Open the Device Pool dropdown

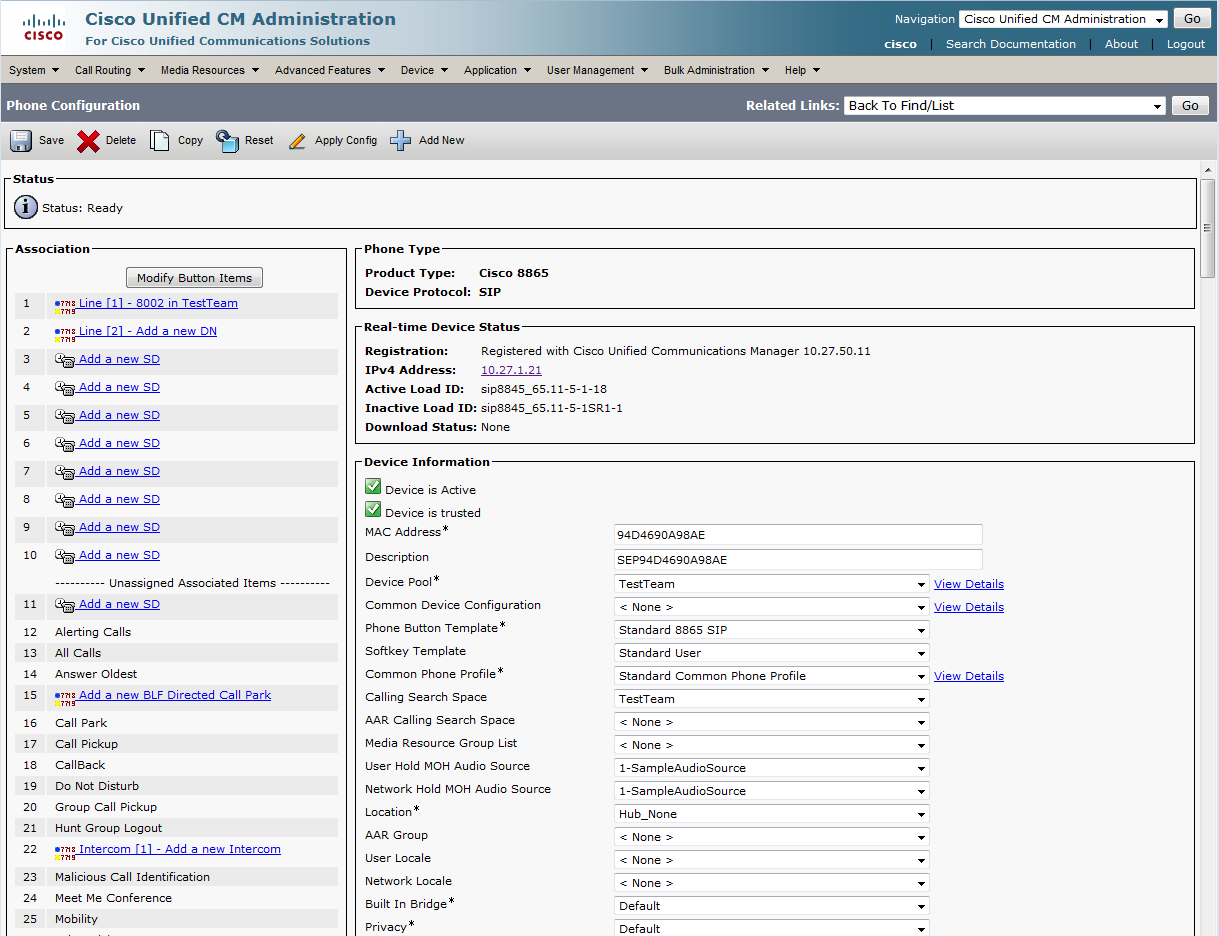pos(771,584)
